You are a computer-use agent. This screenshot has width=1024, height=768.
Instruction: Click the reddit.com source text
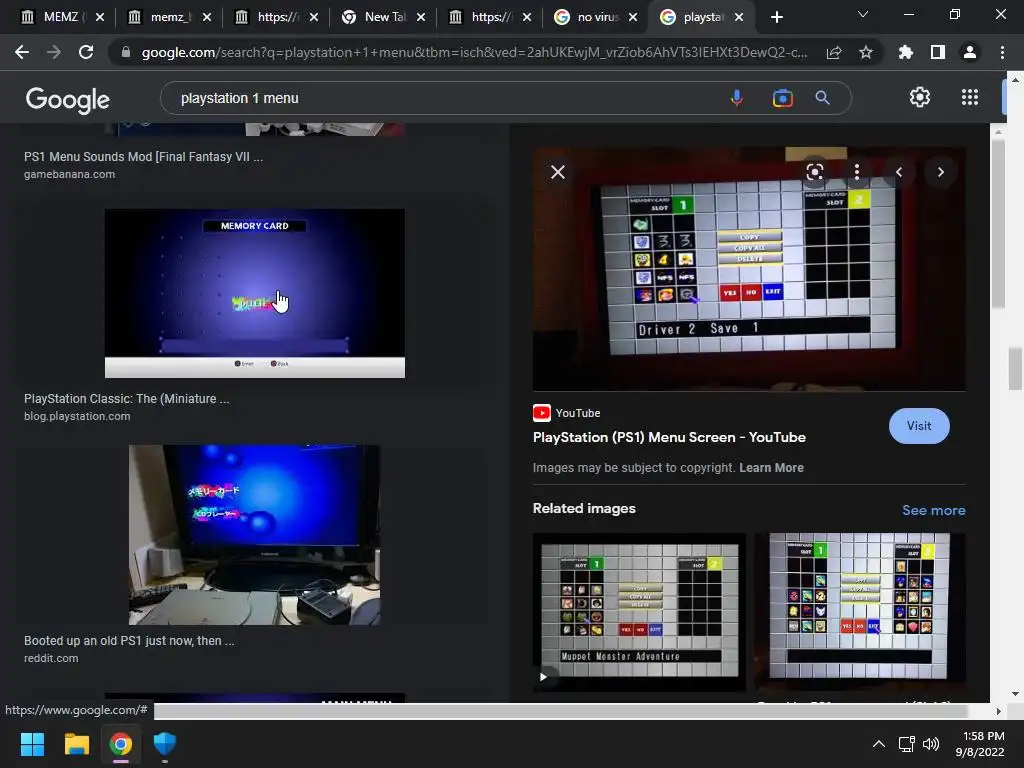[x=51, y=658]
